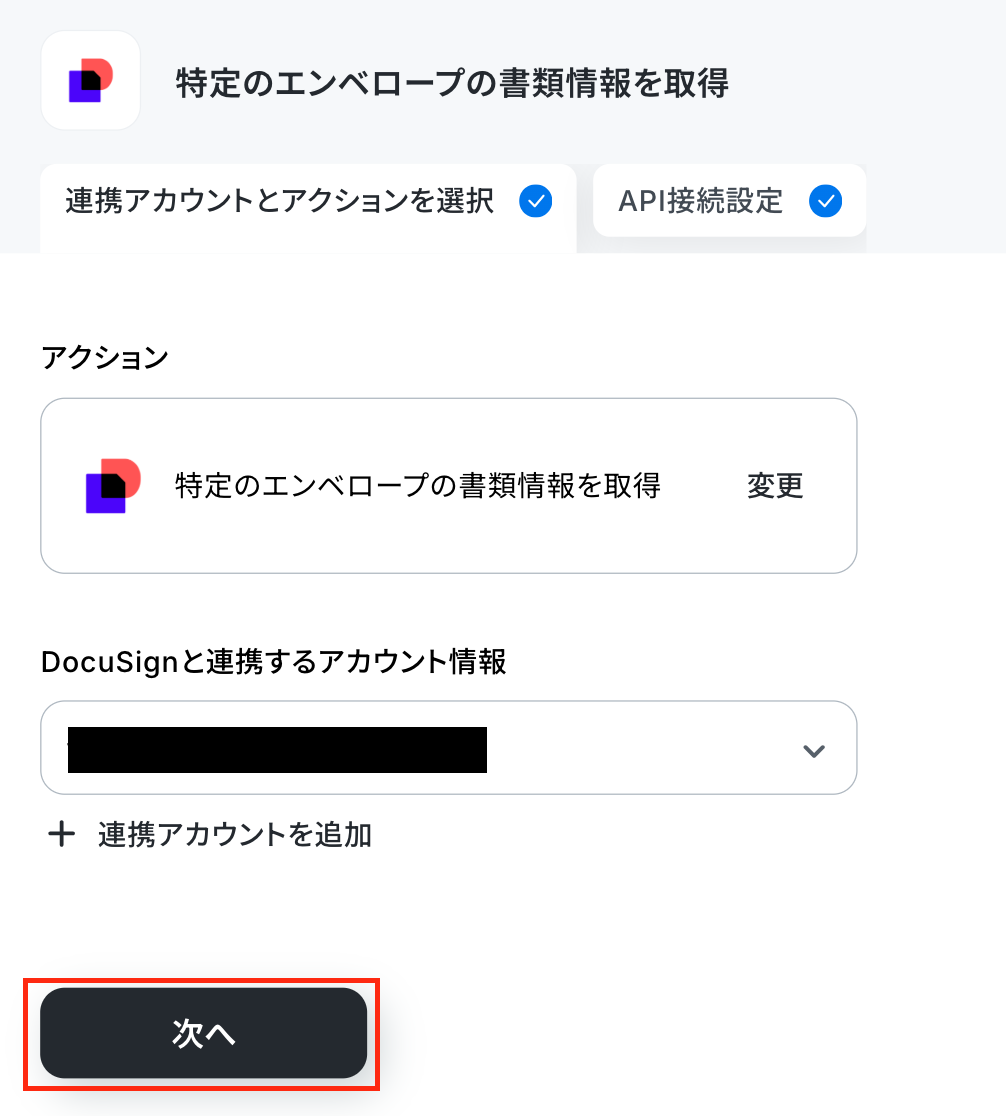Click the page title 特定のエンベロープの書類情報を取得
This screenshot has width=1006, height=1116.
(x=452, y=83)
